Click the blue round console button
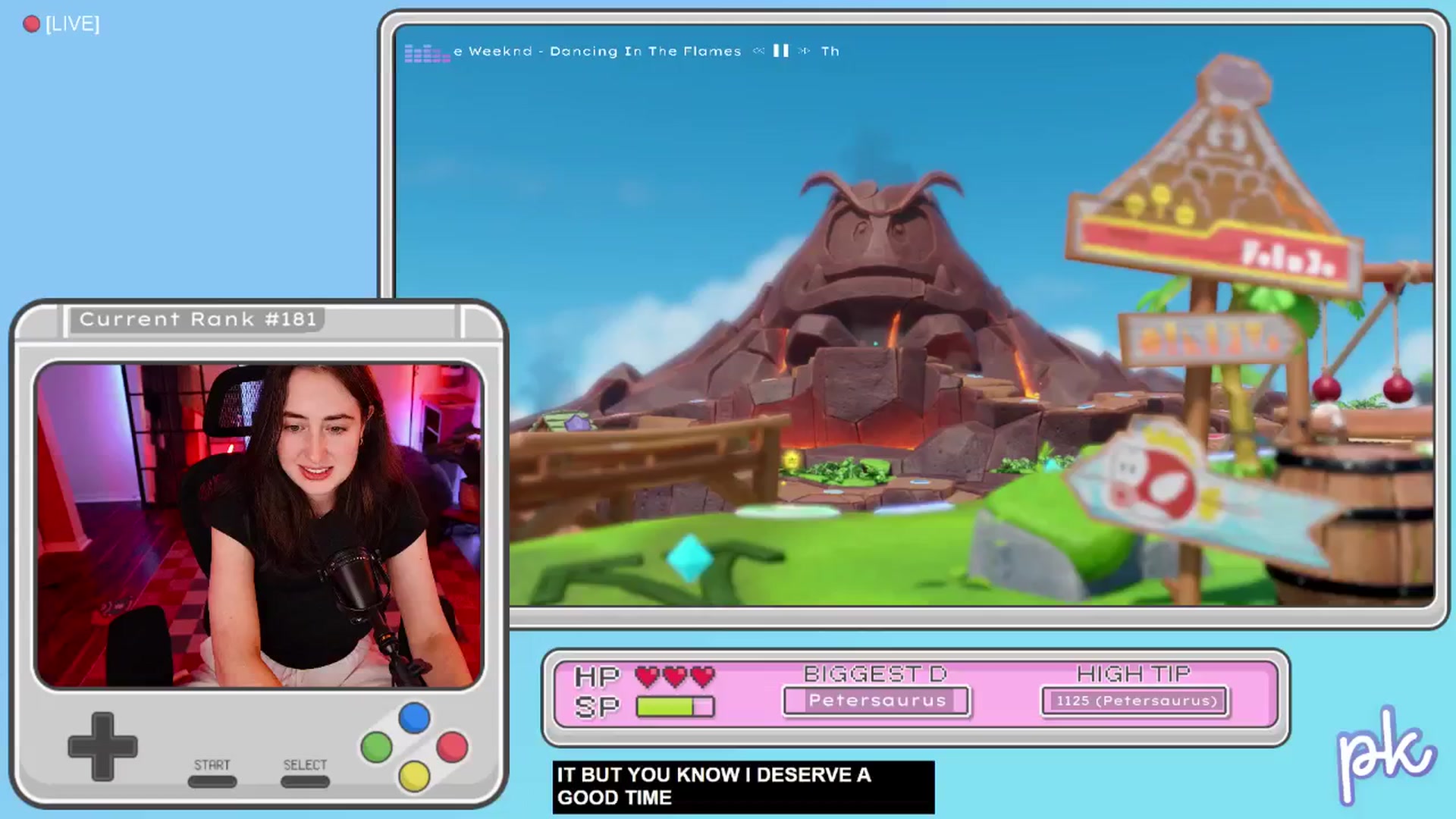The width and height of the screenshot is (1456, 819). pyautogui.click(x=414, y=717)
